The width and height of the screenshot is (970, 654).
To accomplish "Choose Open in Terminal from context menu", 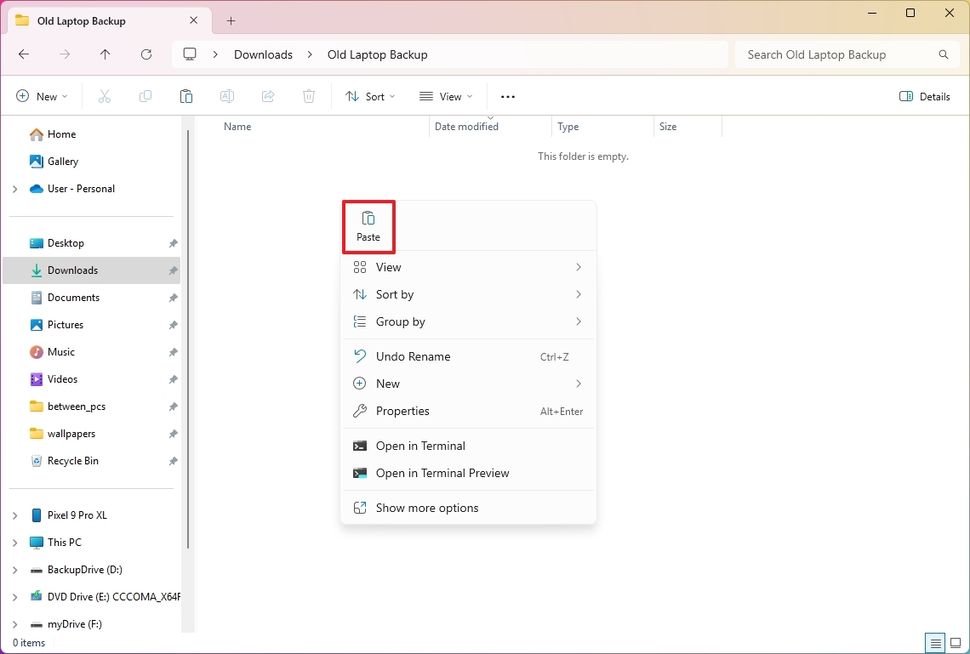I will click(x=420, y=446).
